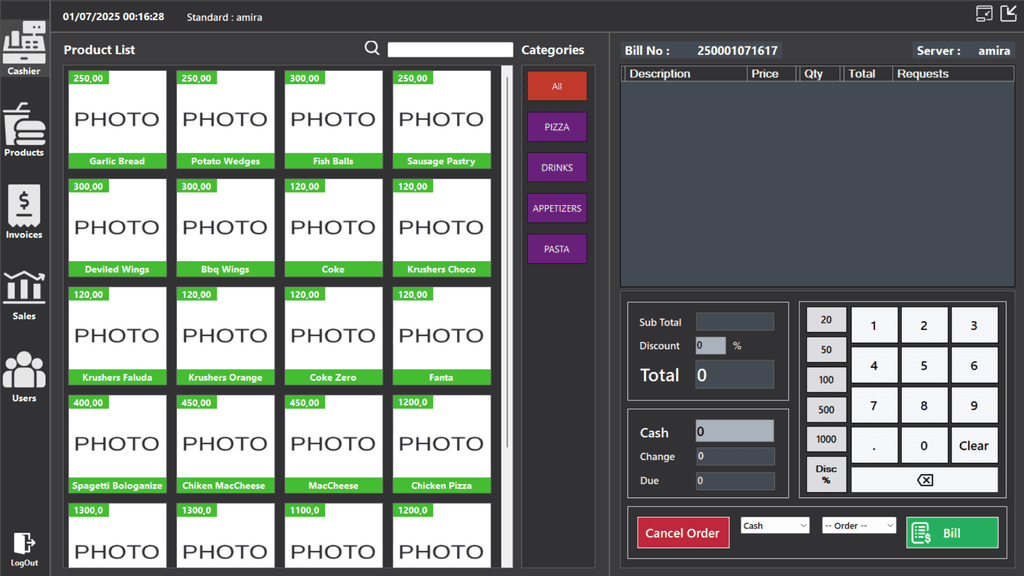
Task: Open the Products section icon
Action: (x=24, y=130)
